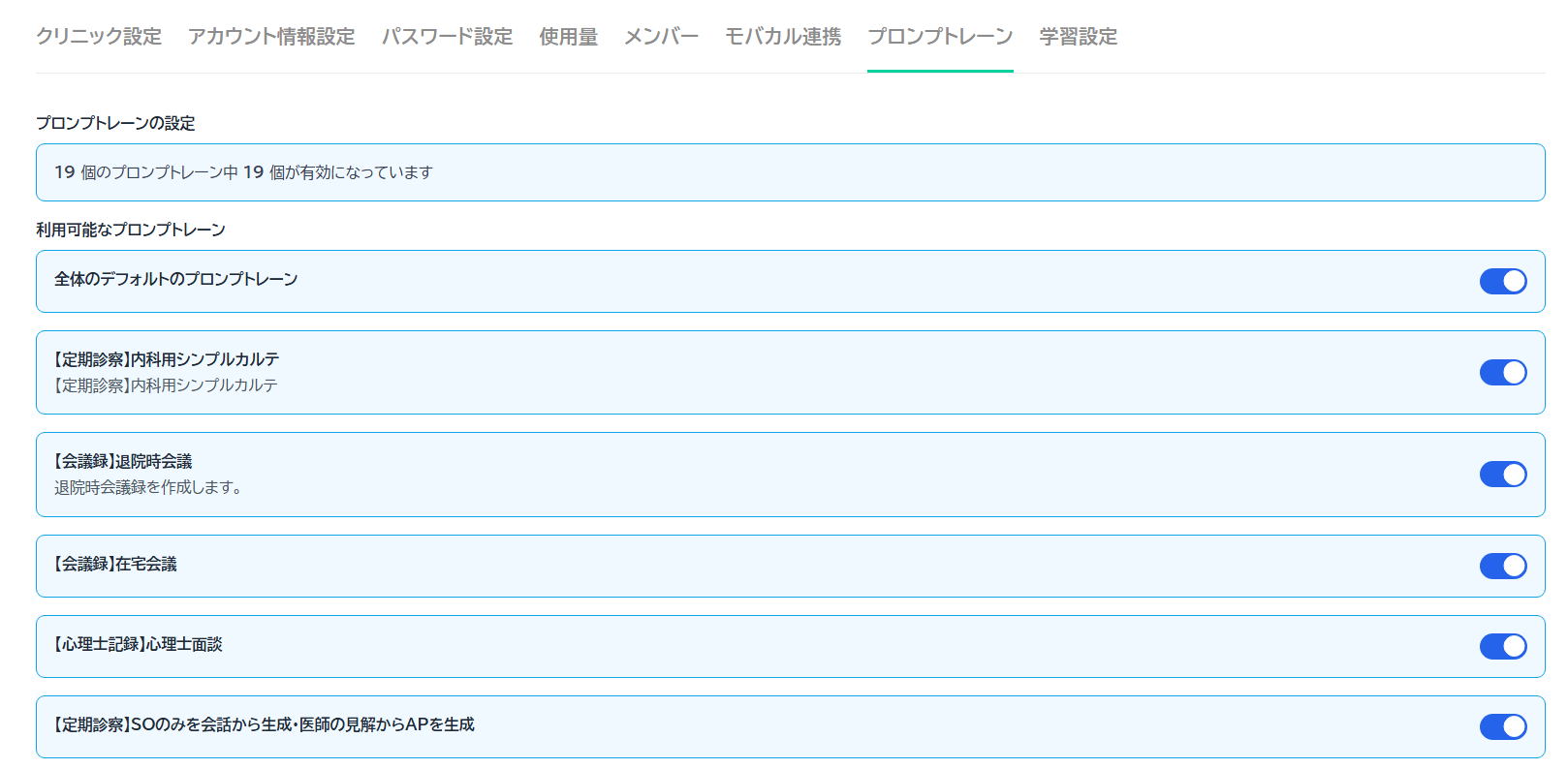Toggle the 【心理士記録】心理士面談 switch
Viewport: 1568px width, 769px height.
coord(1502,647)
